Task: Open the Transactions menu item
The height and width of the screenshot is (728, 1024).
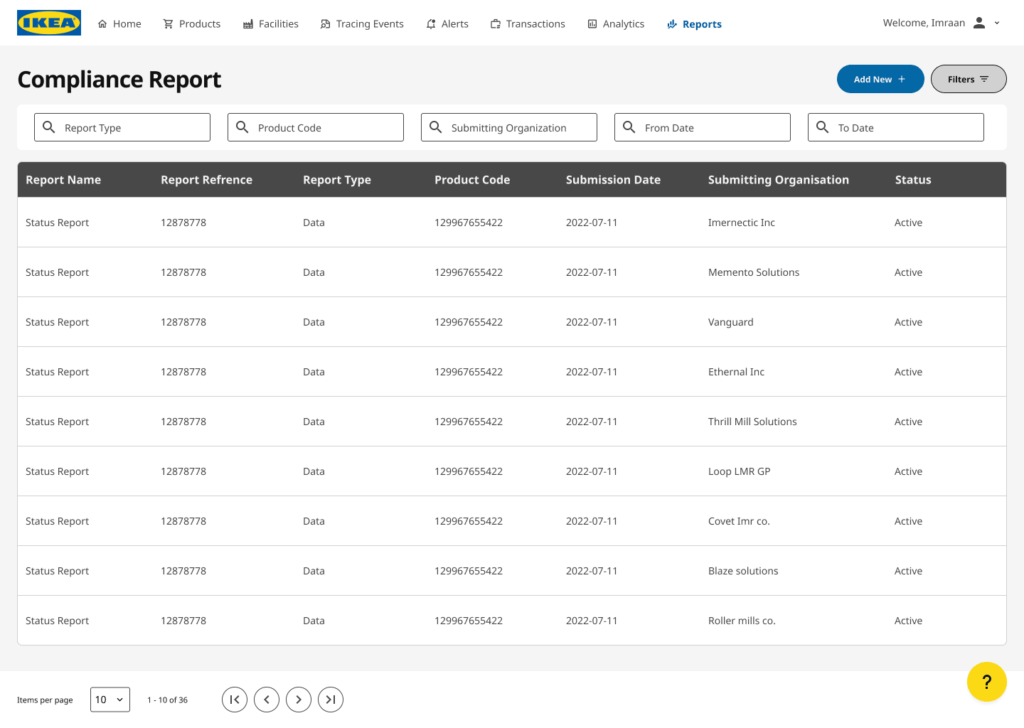Action: tap(528, 24)
